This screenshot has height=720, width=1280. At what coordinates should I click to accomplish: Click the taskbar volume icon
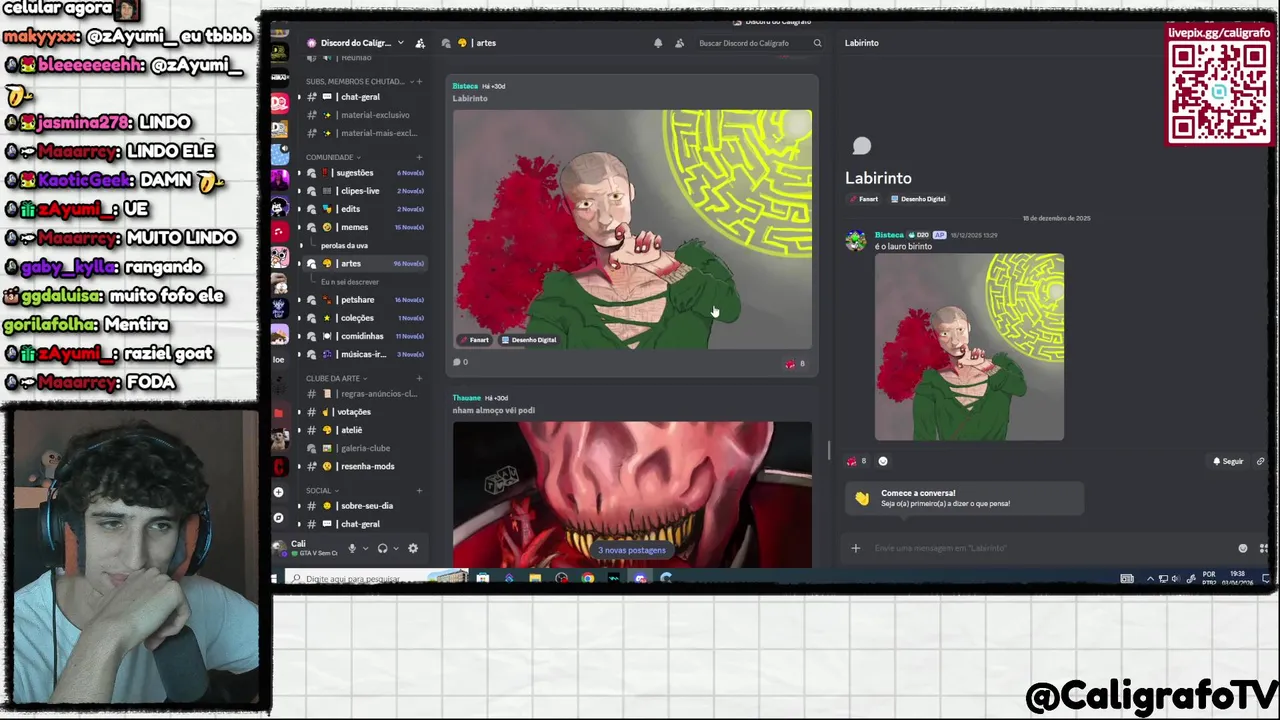pyautogui.click(x=1175, y=578)
